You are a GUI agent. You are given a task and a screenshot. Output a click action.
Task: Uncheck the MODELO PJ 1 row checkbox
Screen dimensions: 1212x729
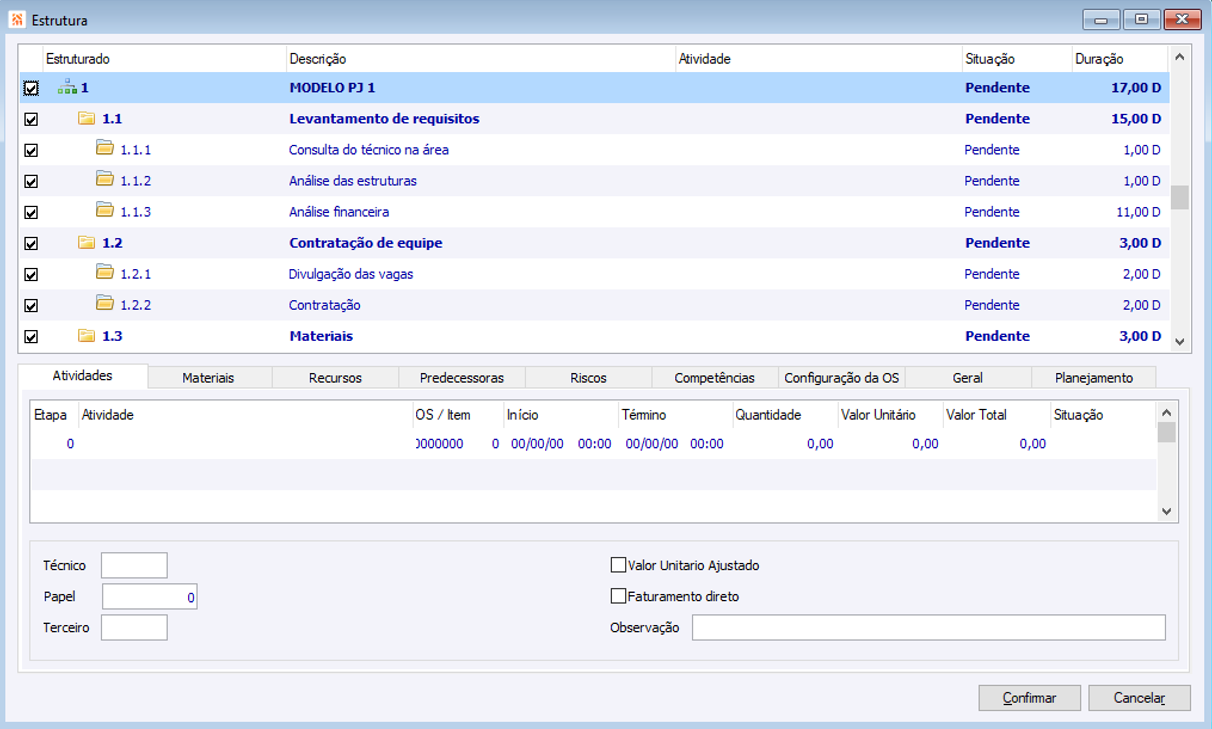click(31, 88)
